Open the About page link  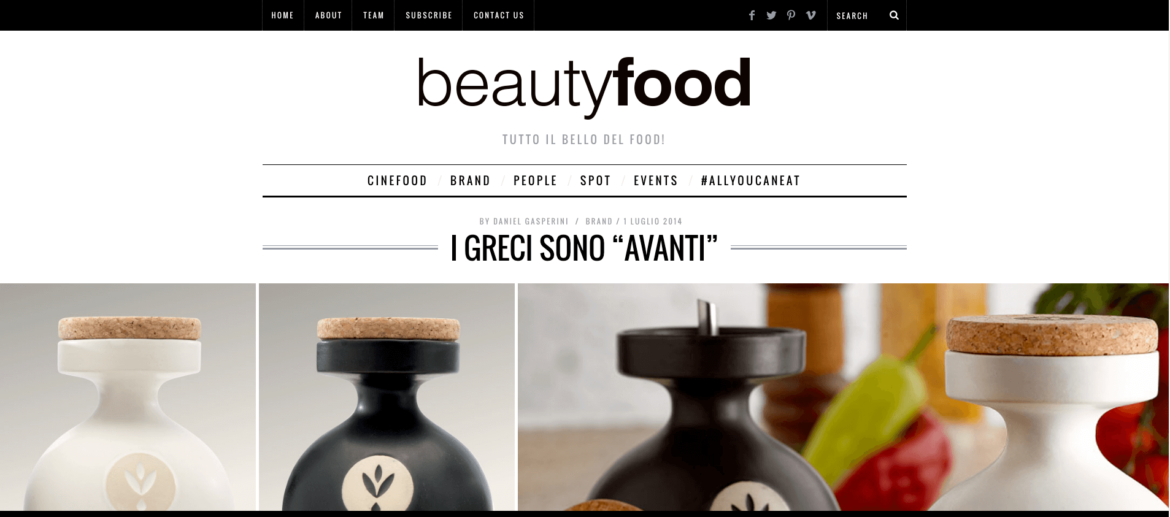328,15
